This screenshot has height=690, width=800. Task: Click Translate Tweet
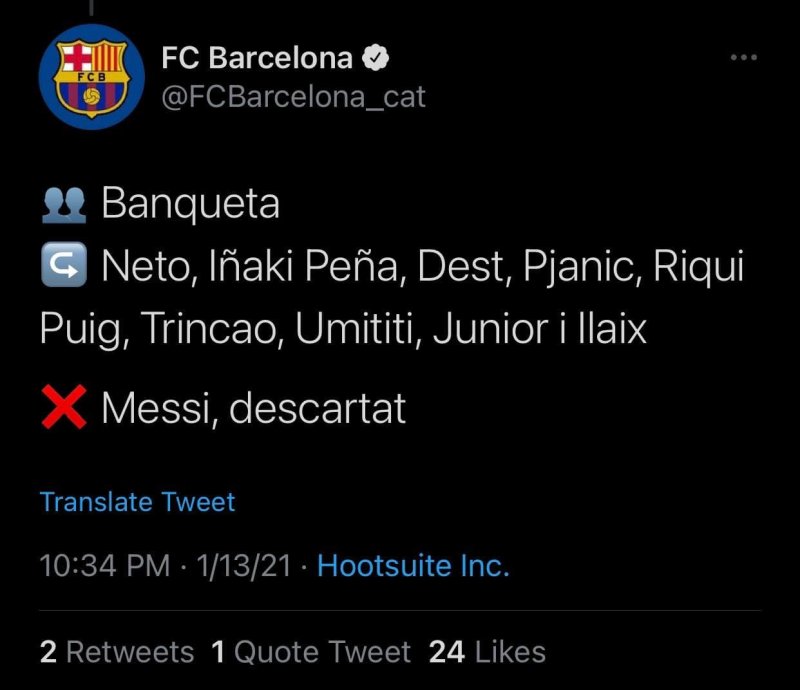click(137, 501)
